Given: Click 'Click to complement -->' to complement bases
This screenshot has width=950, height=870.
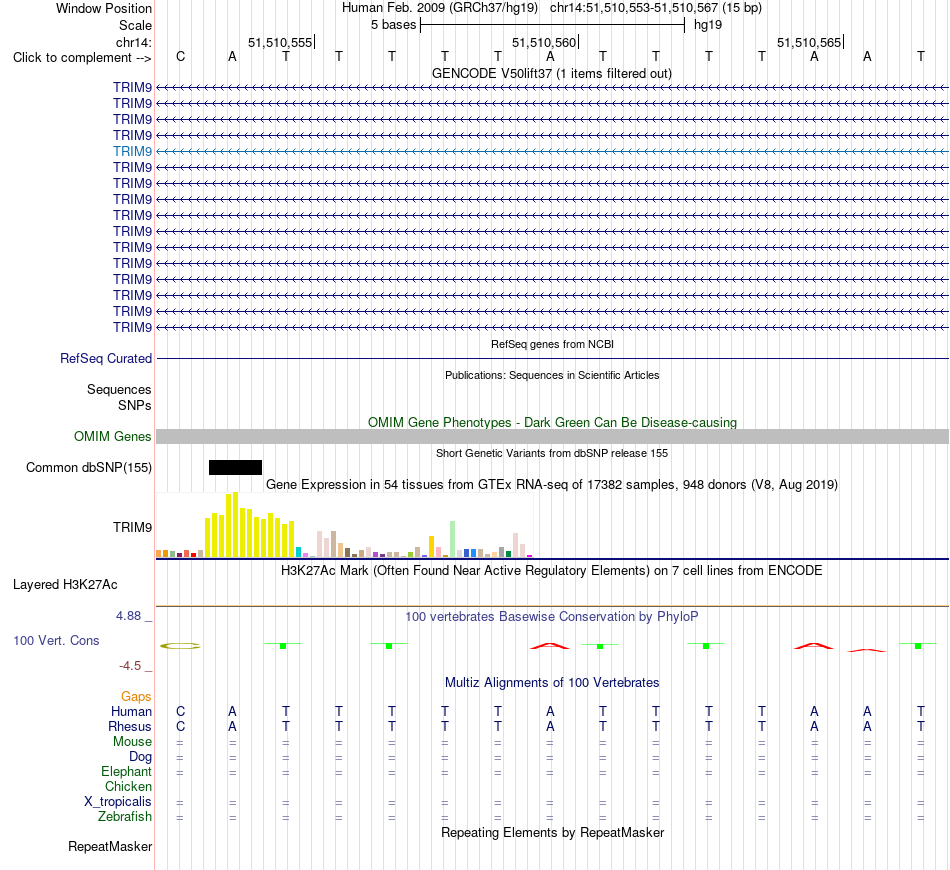Looking at the screenshot, I should [x=82, y=58].
